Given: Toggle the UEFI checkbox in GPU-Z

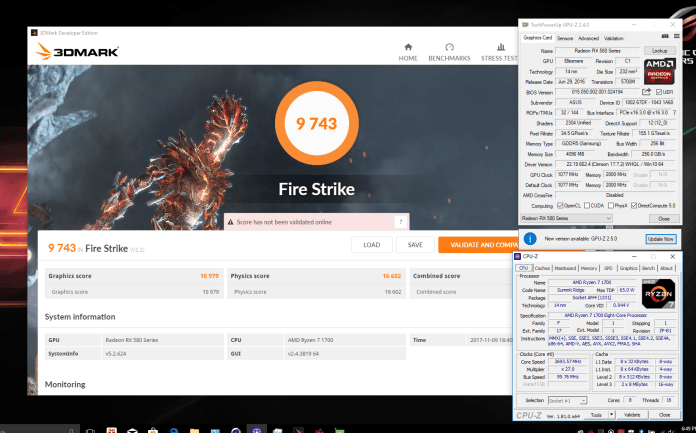Looking at the screenshot, I should 659,92.
